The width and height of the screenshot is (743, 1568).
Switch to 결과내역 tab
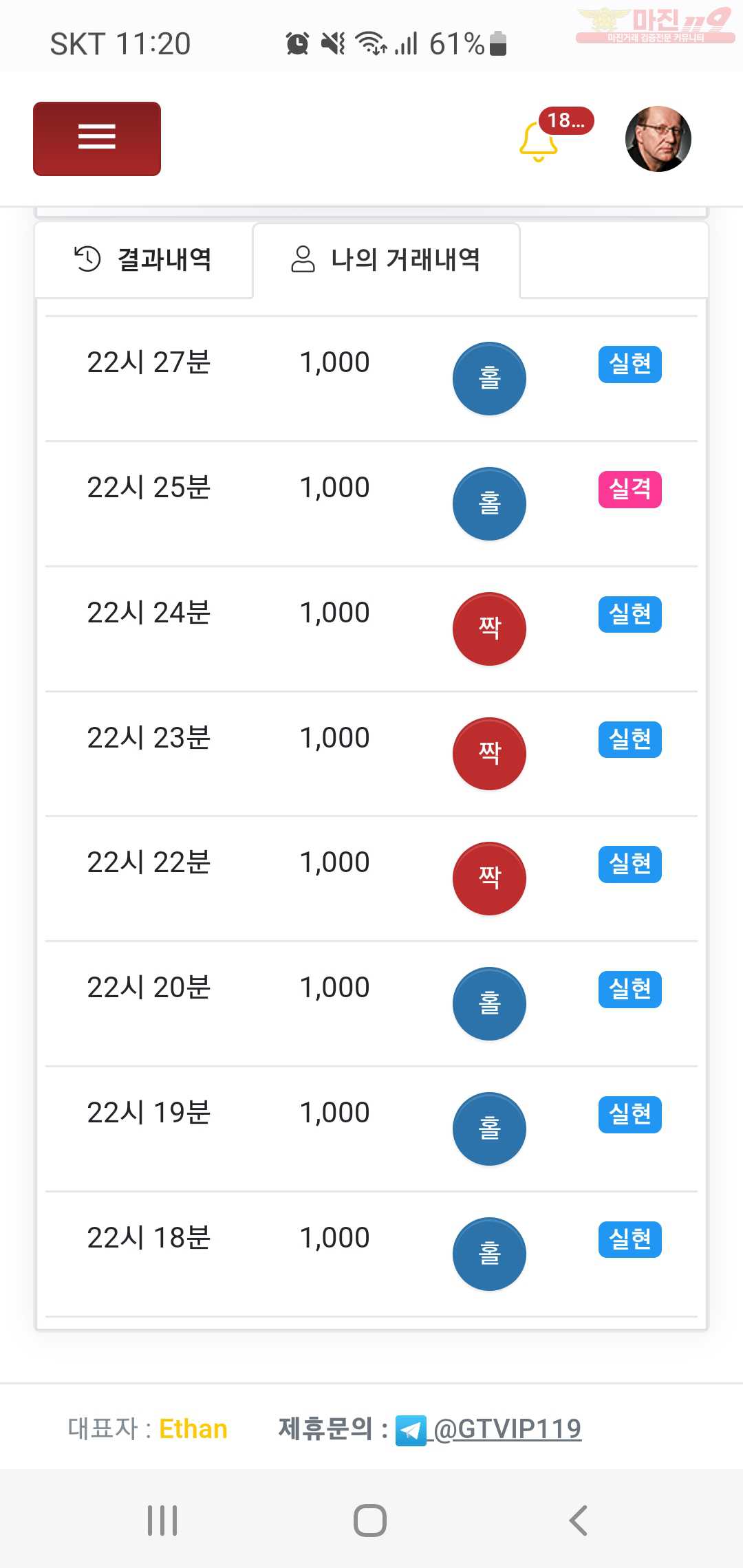click(x=143, y=260)
